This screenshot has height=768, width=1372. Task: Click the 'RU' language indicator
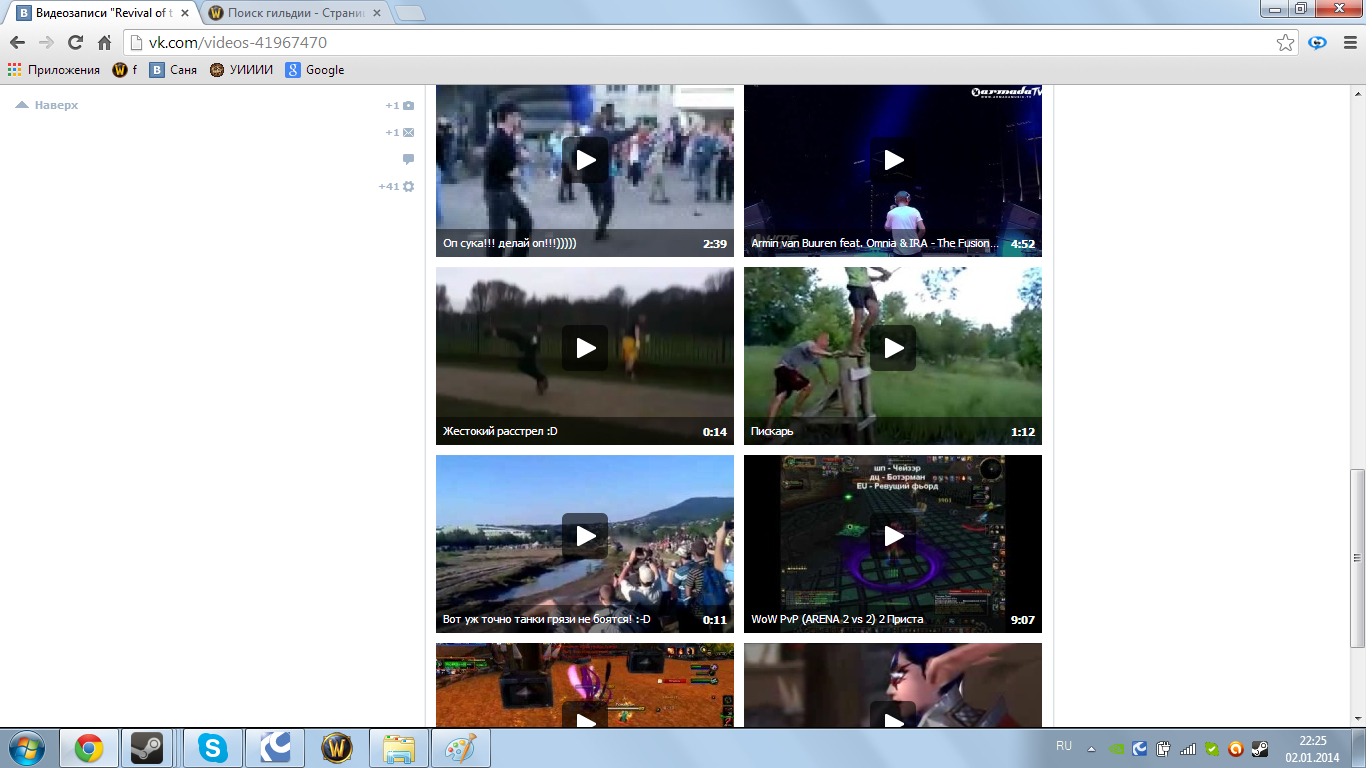pos(1064,746)
